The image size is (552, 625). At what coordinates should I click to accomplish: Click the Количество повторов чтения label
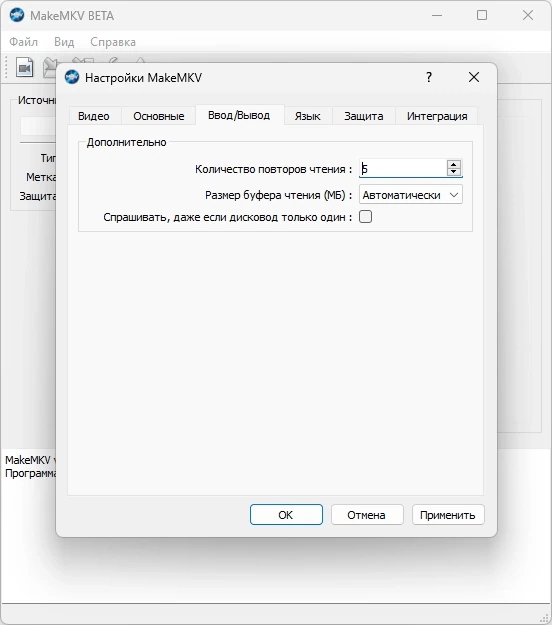point(273,169)
